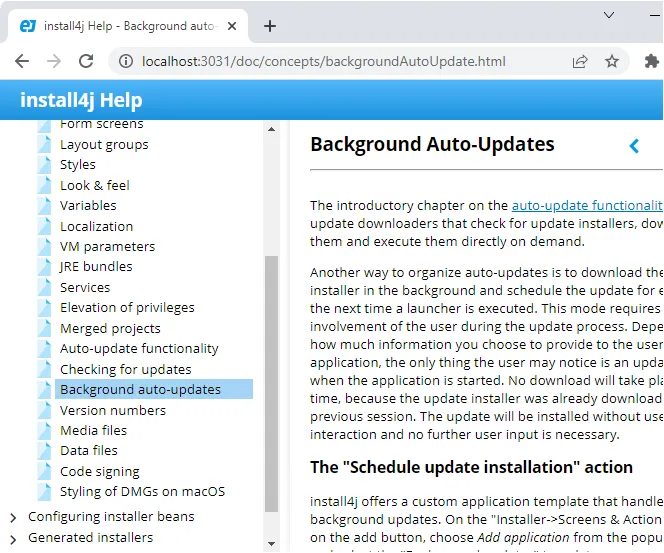Click the page icon beside Version numbers
Screen dimensions: 664x553
[44, 410]
